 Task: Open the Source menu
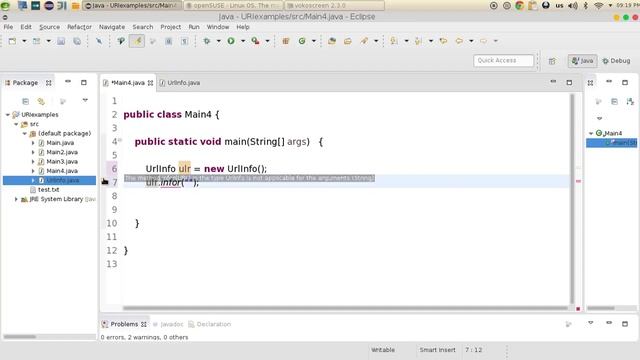[x=49, y=27]
